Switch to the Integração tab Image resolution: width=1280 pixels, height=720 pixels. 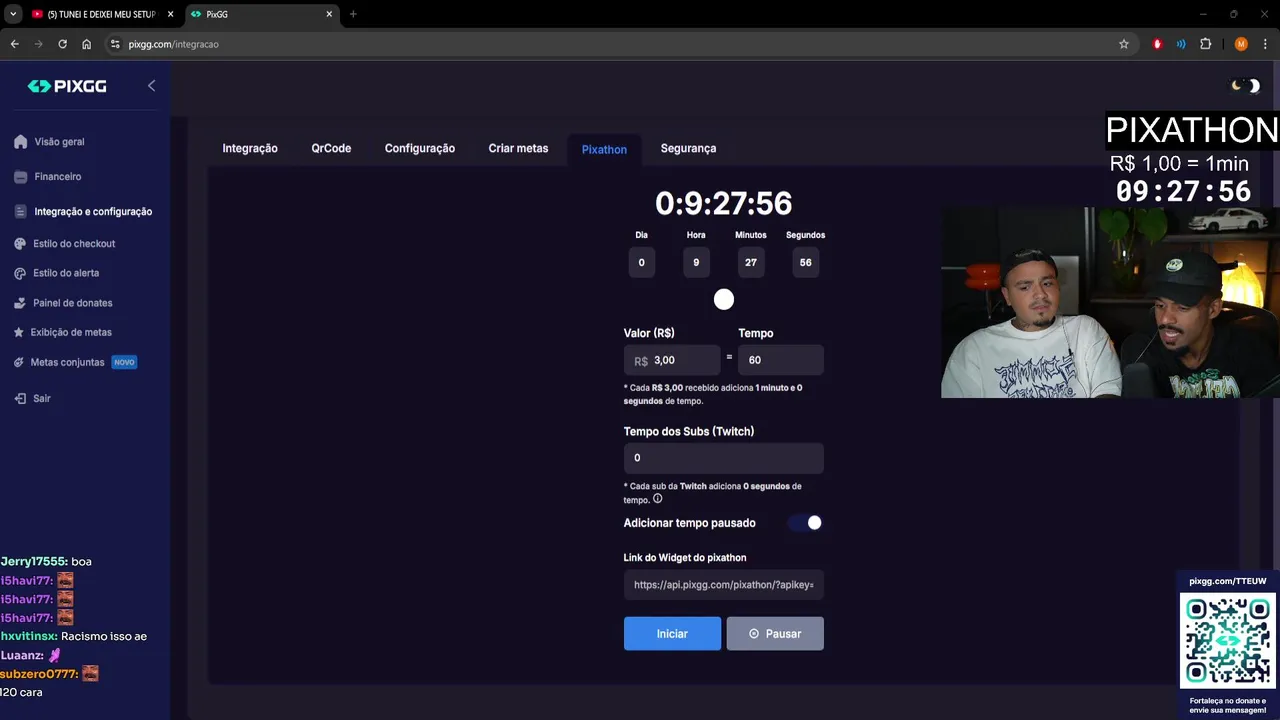click(250, 148)
